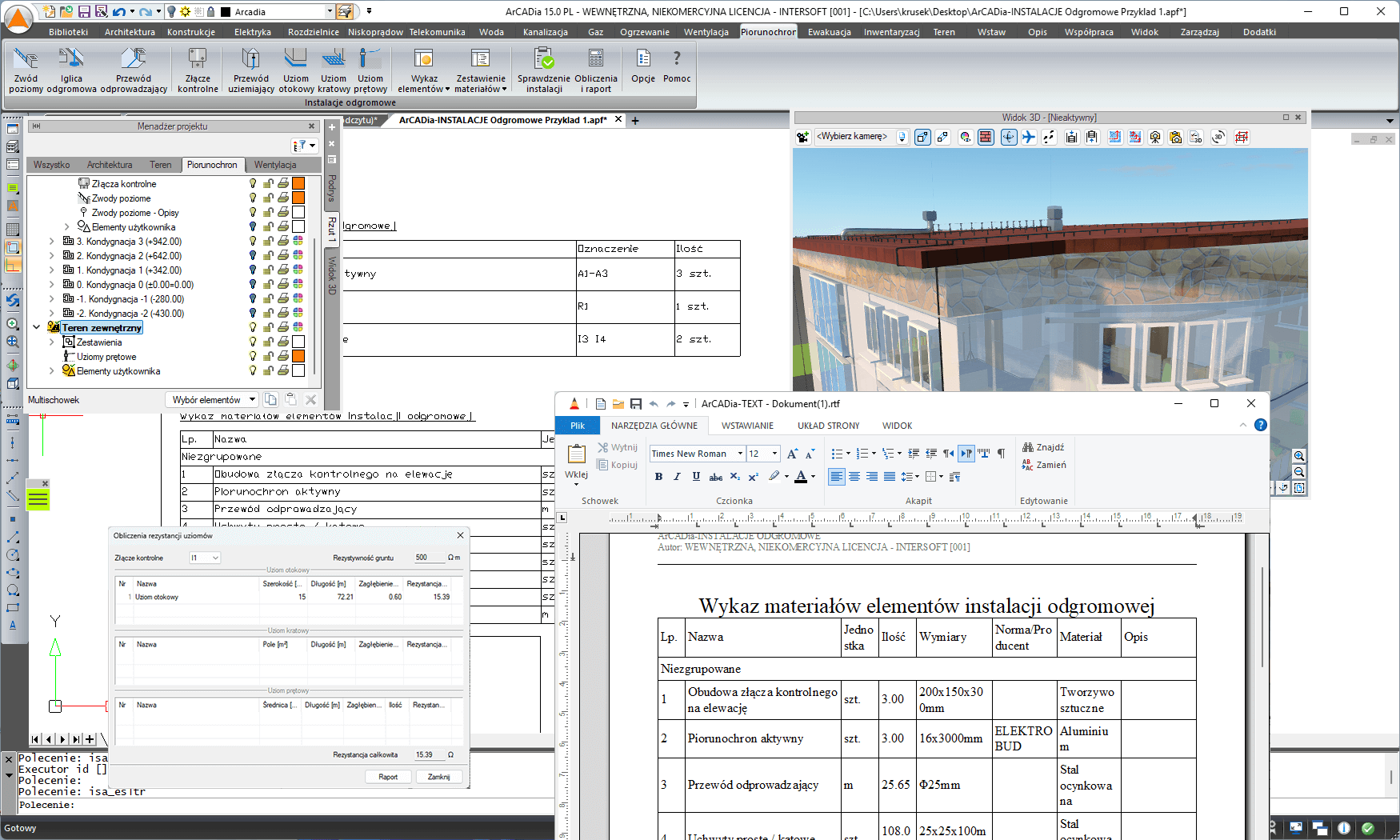The image size is (1400, 840).
Task: Toggle lock icon for Zwody poziome - Opisy
Action: [268, 213]
